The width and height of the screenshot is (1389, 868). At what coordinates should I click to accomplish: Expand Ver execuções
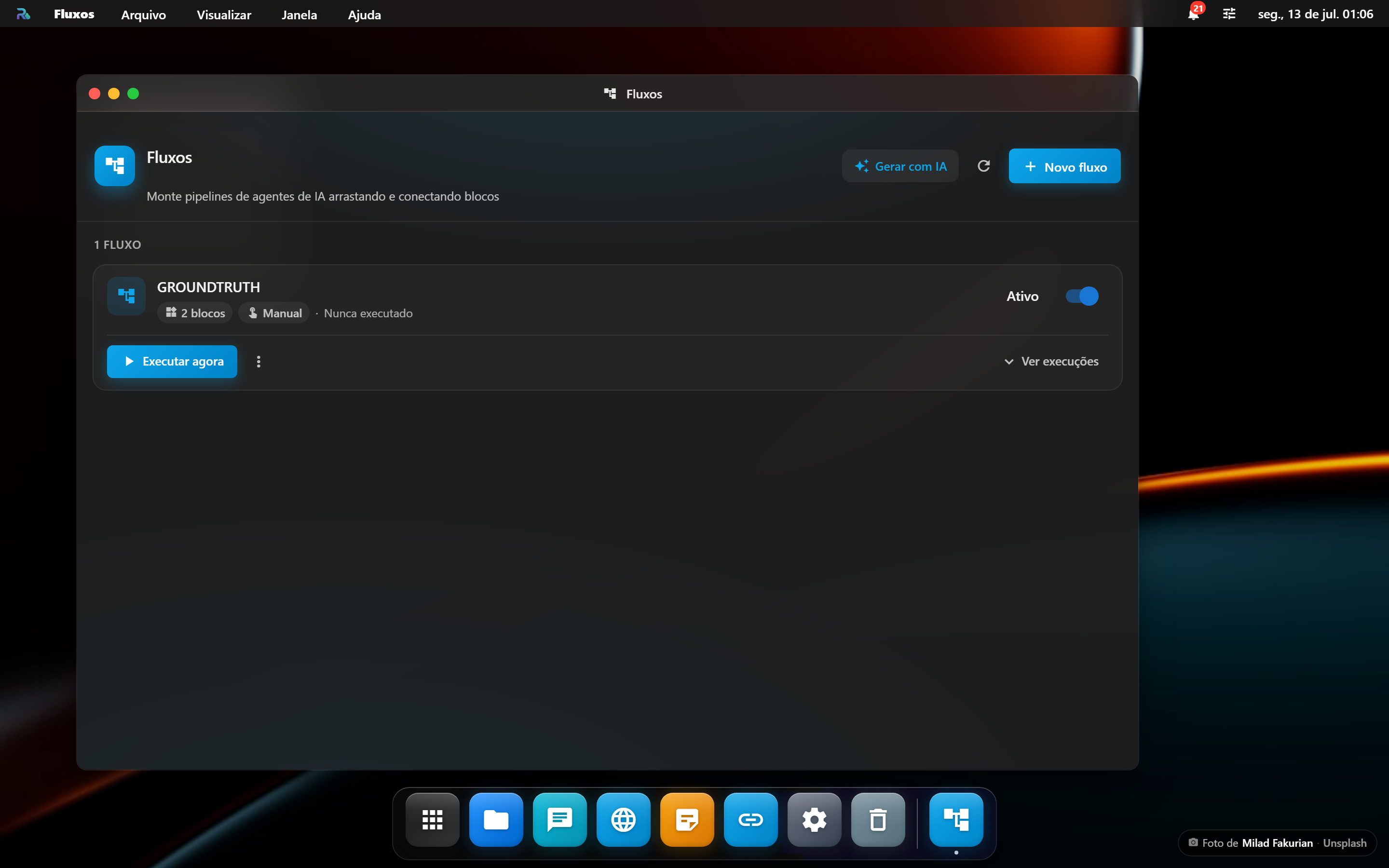[x=1051, y=362]
